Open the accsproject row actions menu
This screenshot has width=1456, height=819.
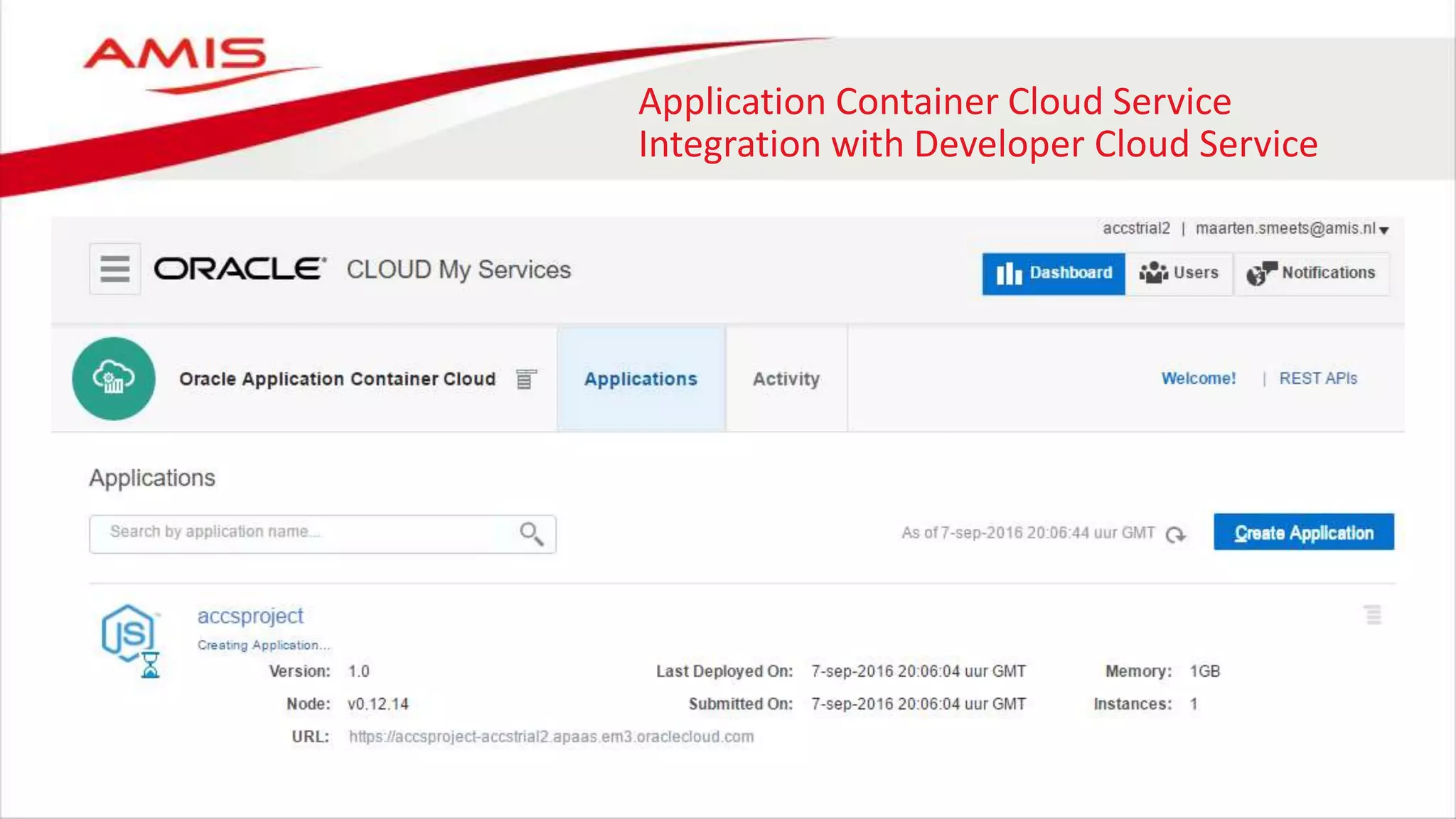click(x=1374, y=615)
